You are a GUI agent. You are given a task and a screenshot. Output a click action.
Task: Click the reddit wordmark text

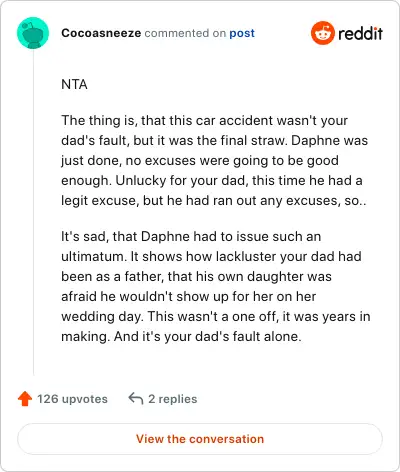(360, 33)
